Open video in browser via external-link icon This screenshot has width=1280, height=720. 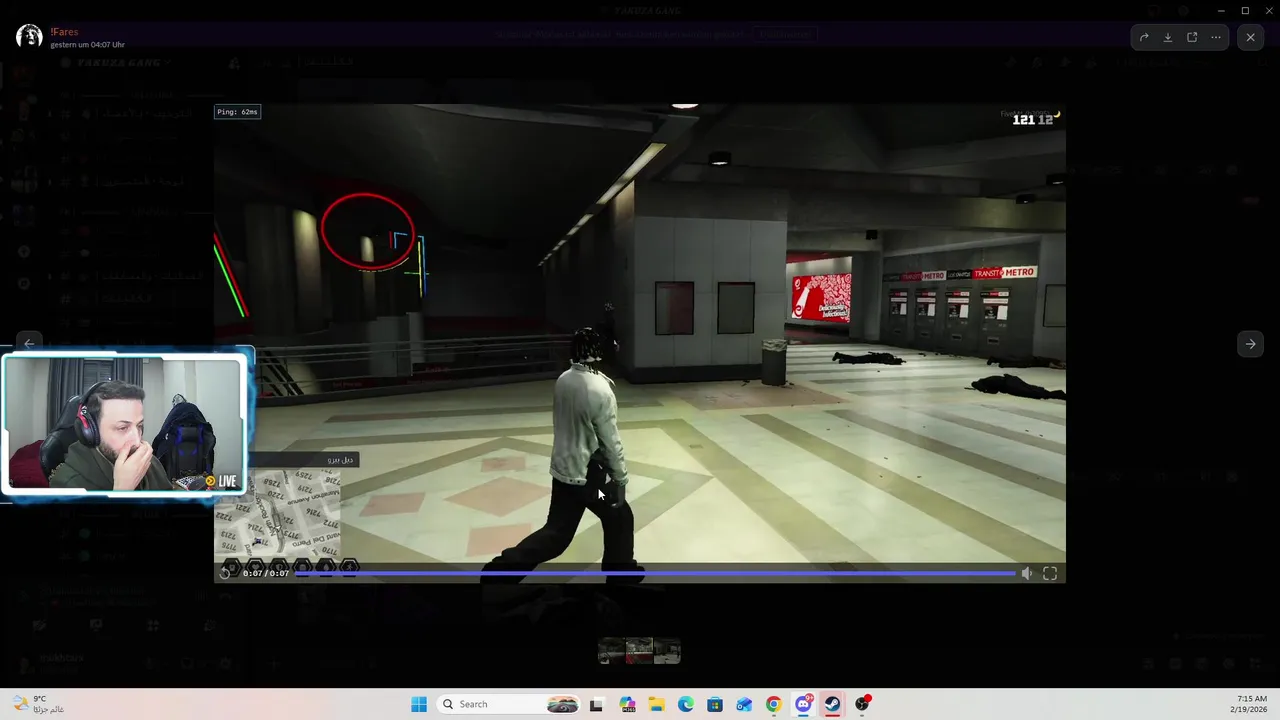(x=1192, y=37)
